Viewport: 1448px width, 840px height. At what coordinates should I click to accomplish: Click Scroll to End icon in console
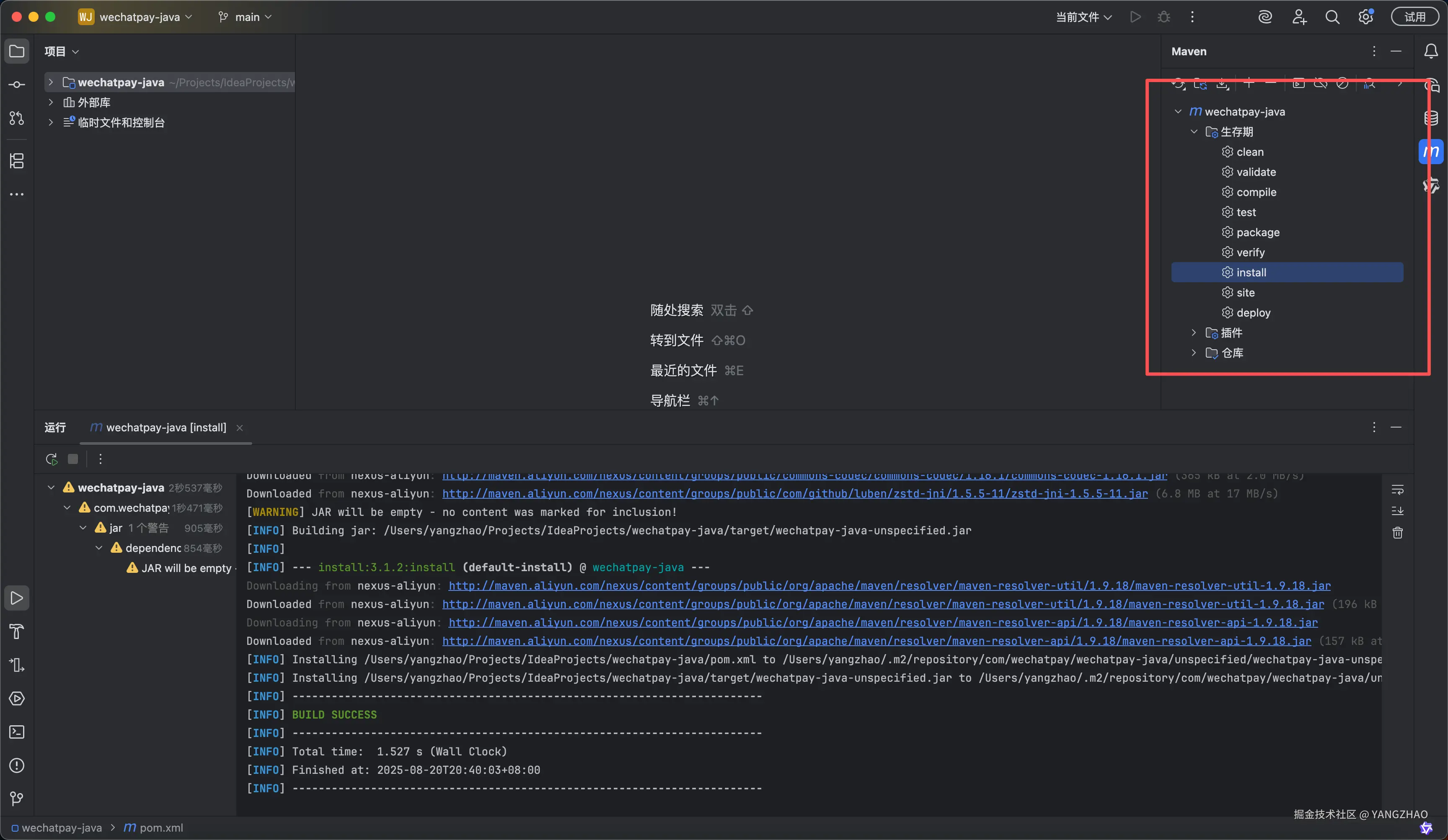point(1397,510)
